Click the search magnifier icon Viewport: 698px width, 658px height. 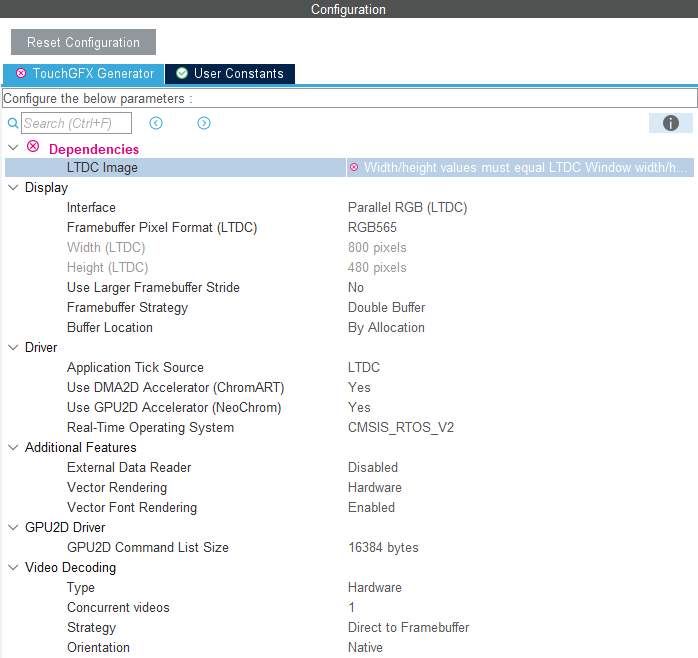click(x=13, y=124)
